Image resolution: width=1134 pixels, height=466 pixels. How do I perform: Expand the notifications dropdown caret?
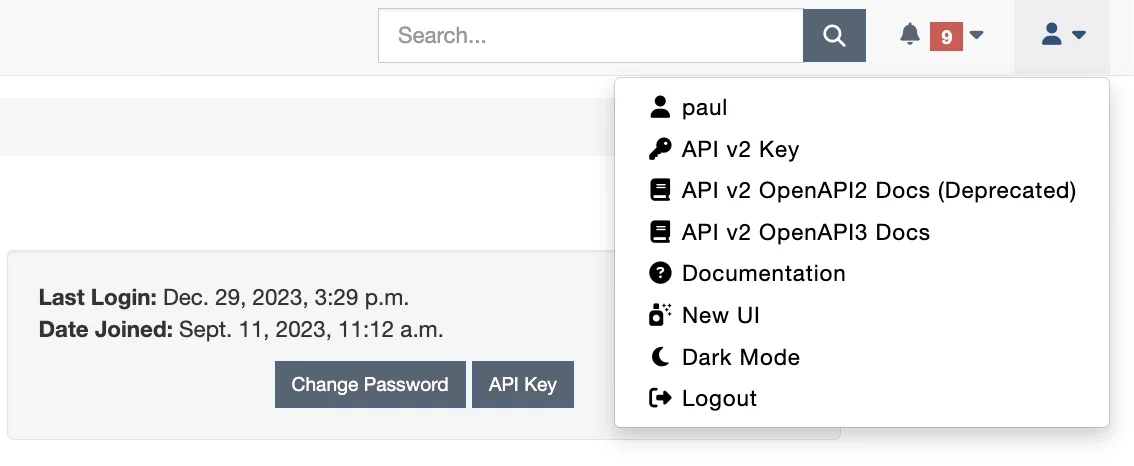point(977,36)
